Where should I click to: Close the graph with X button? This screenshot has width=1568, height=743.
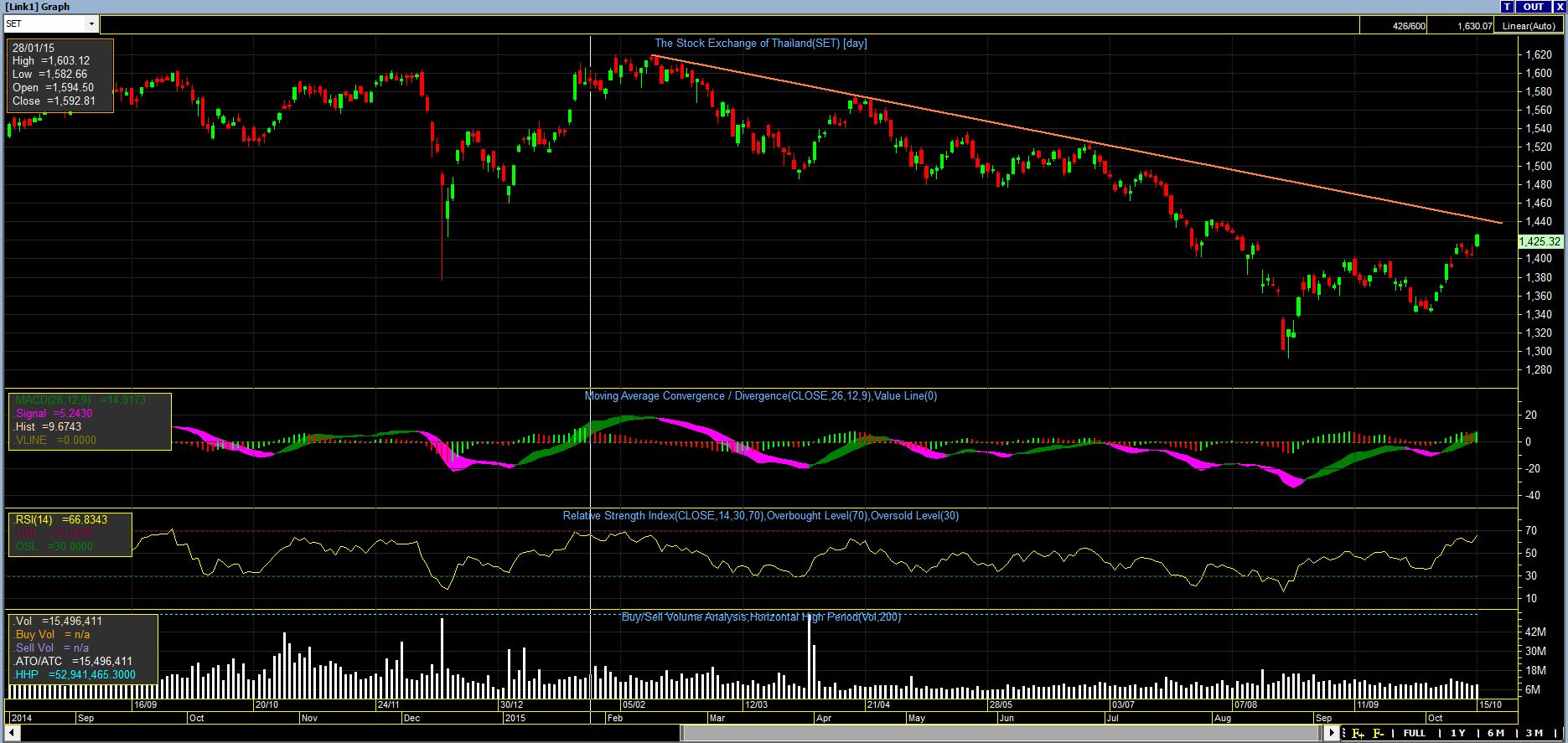click(x=1558, y=7)
